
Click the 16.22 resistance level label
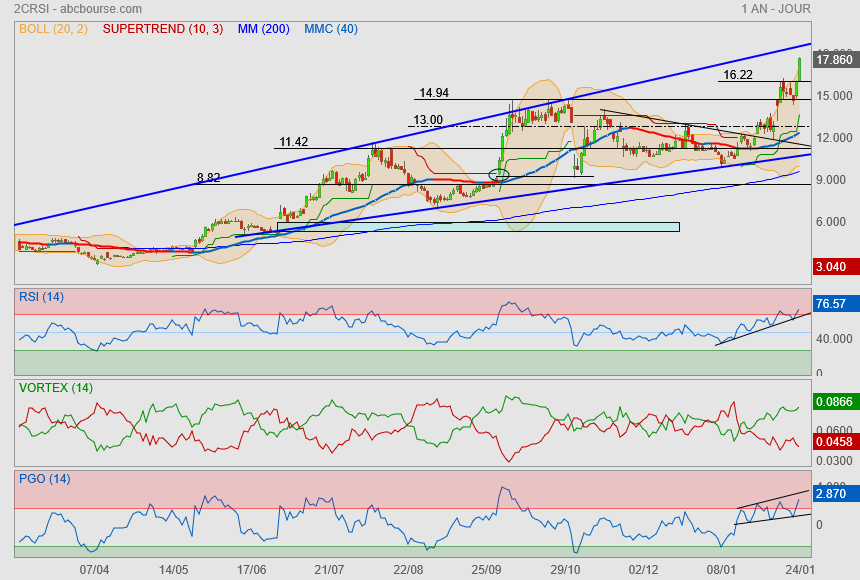pyautogui.click(x=738, y=75)
